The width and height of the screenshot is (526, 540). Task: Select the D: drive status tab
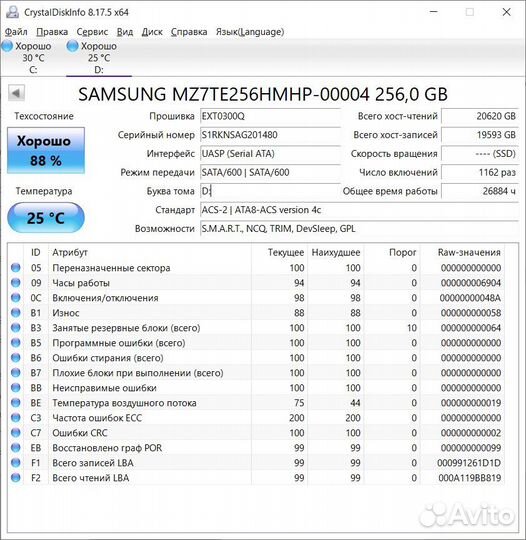point(99,58)
